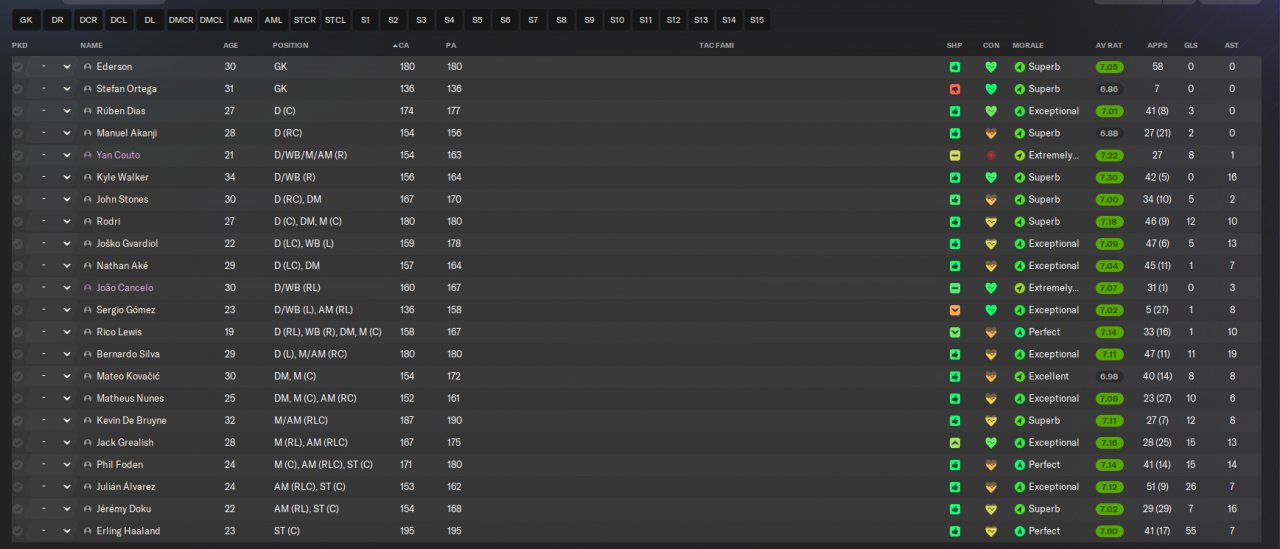Open the position dropdown for Rico Lewis
1280x549 pixels.
coord(52,332)
